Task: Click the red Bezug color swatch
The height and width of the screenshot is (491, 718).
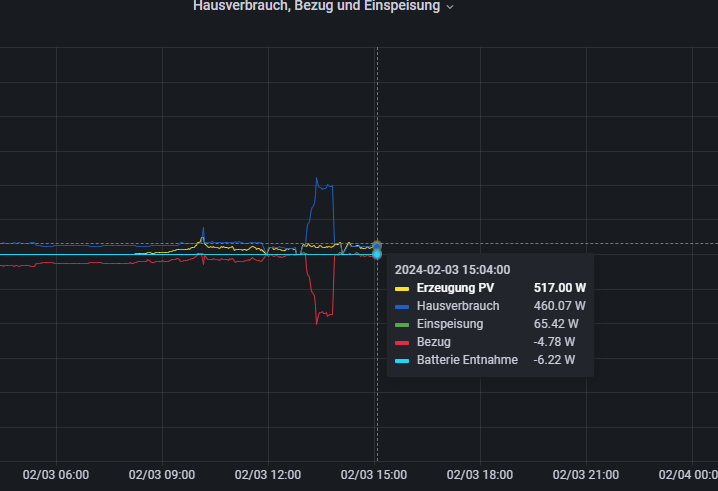Action: coord(402,342)
